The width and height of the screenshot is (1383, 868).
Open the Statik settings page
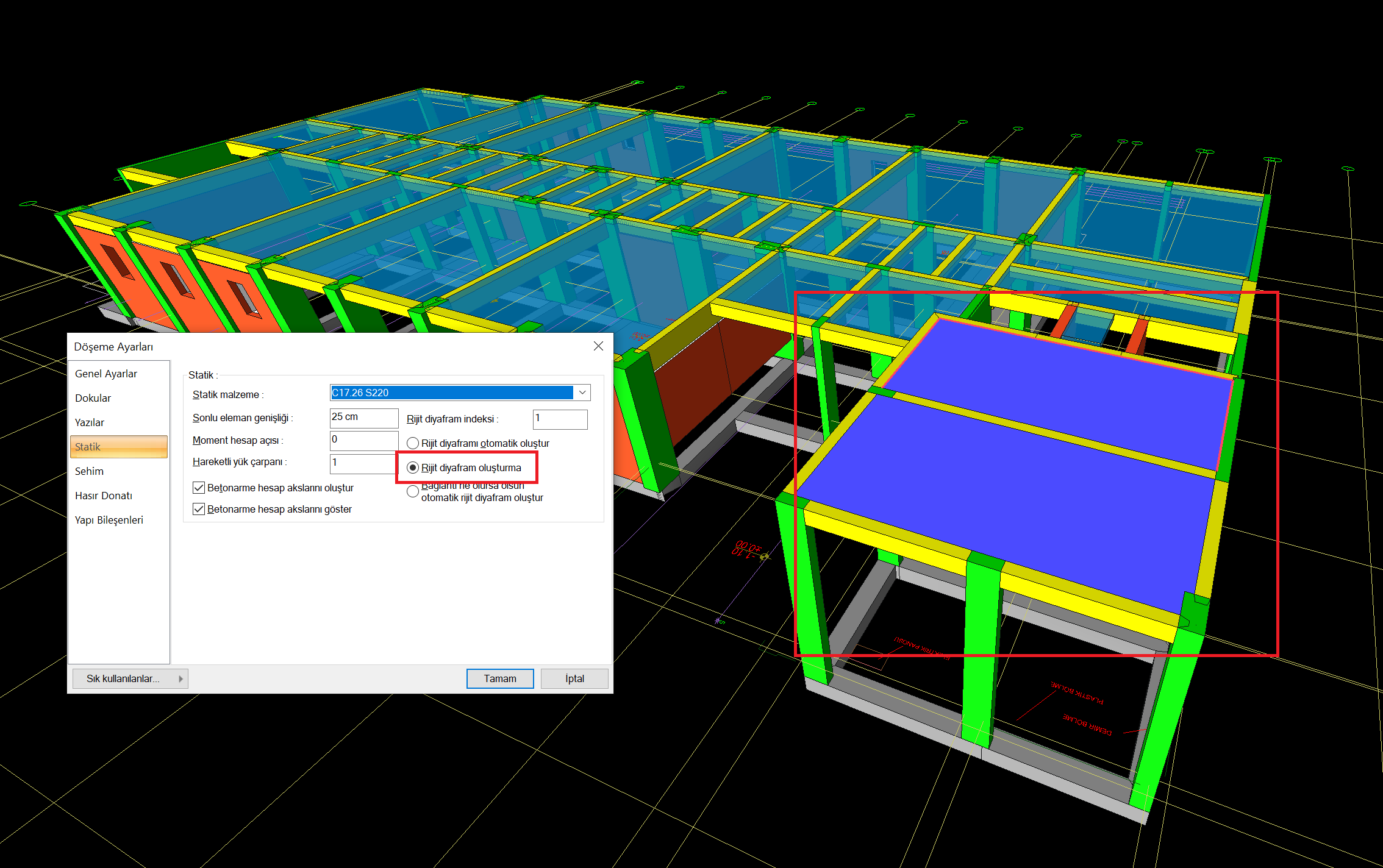118,447
